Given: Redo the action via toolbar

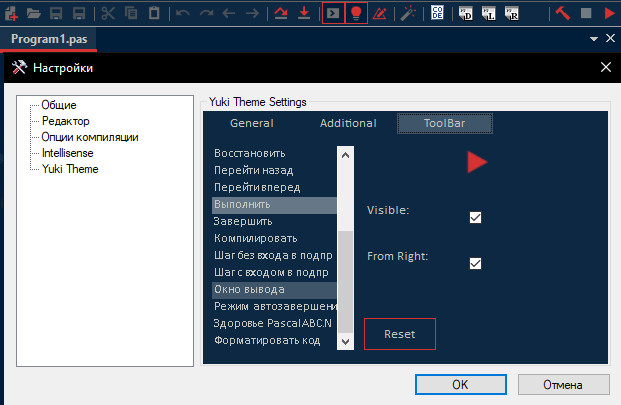Looking at the screenshot, I should 206,13.
